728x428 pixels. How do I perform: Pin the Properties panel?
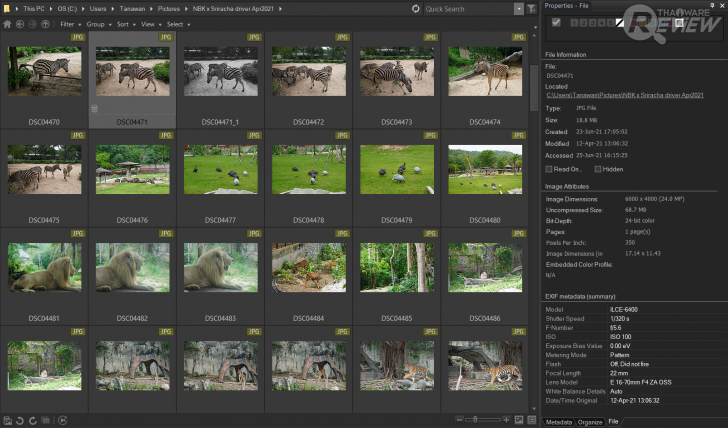[x=711, y=5]
